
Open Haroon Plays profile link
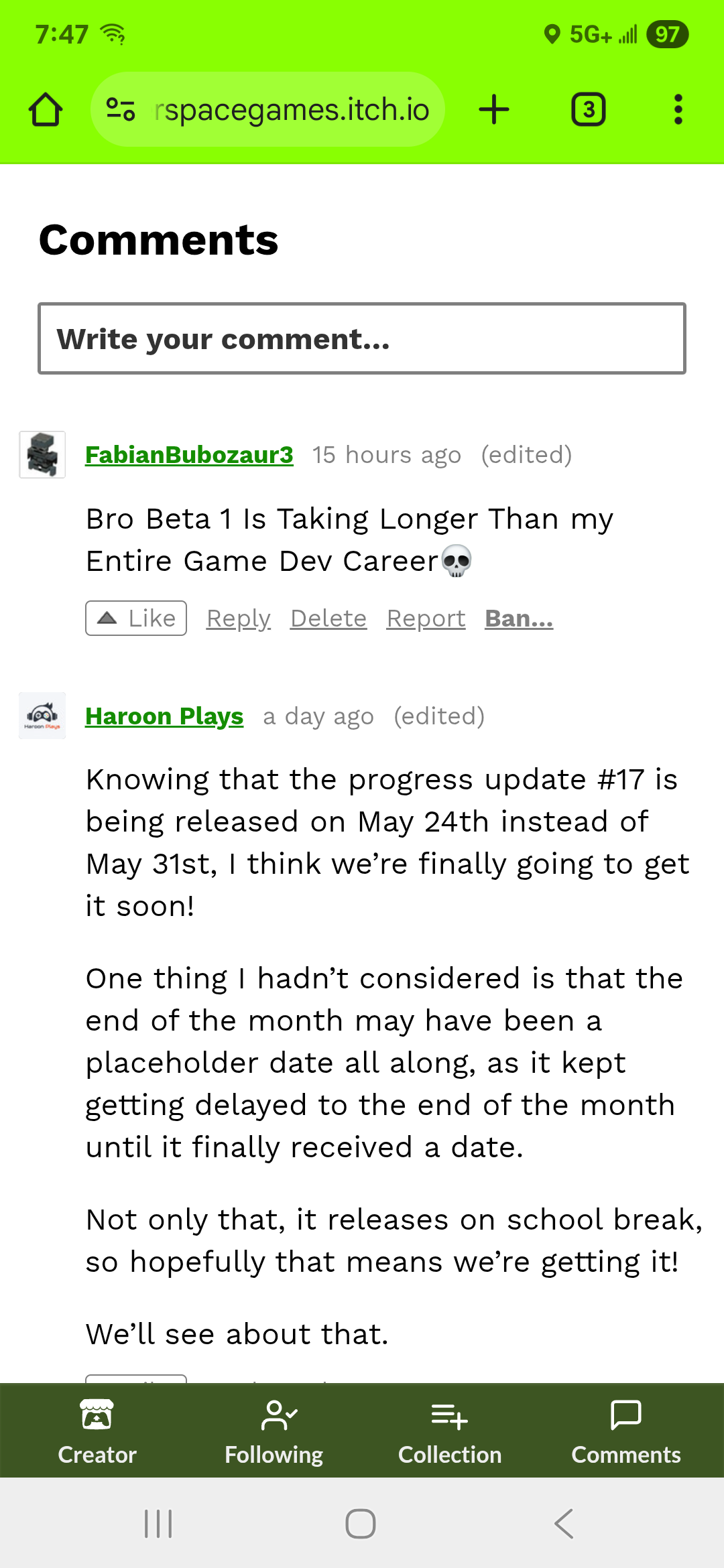click(164, 716)
